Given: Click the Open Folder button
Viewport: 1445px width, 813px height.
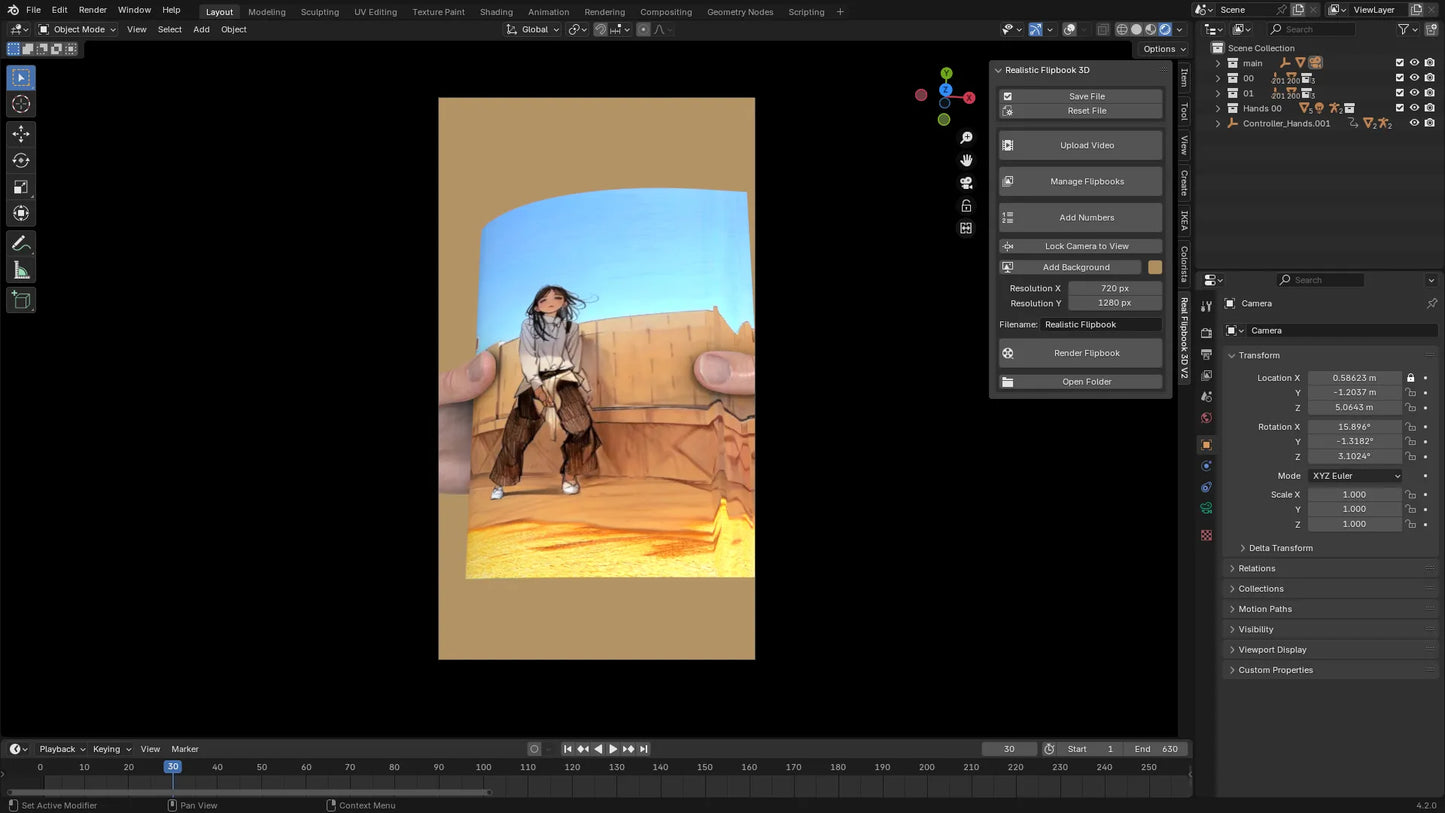Looking at the screenshot, I should 1080,382.
